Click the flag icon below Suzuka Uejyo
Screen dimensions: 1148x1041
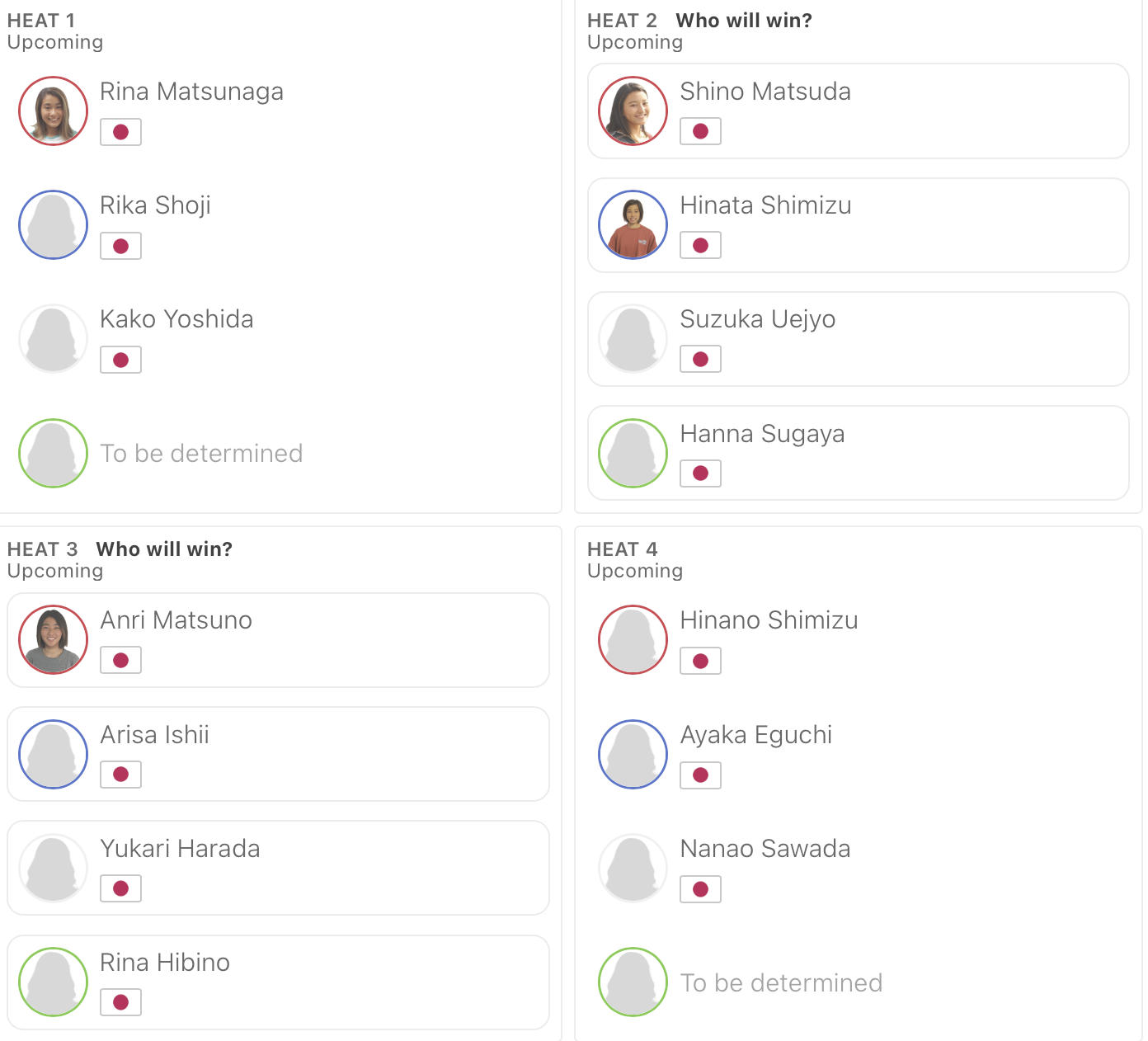pos(701,359)
